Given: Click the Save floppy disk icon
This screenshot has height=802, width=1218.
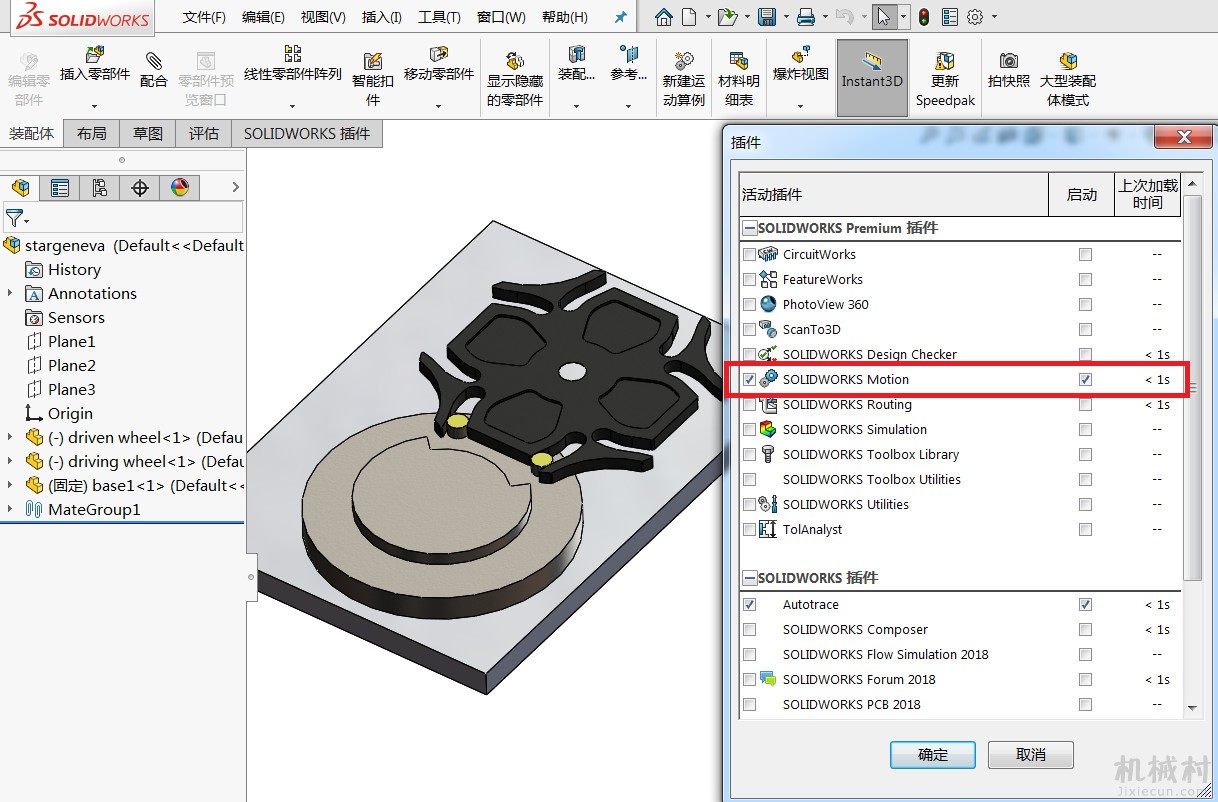Looking at the screenshot, I should [x=767, y=17].
